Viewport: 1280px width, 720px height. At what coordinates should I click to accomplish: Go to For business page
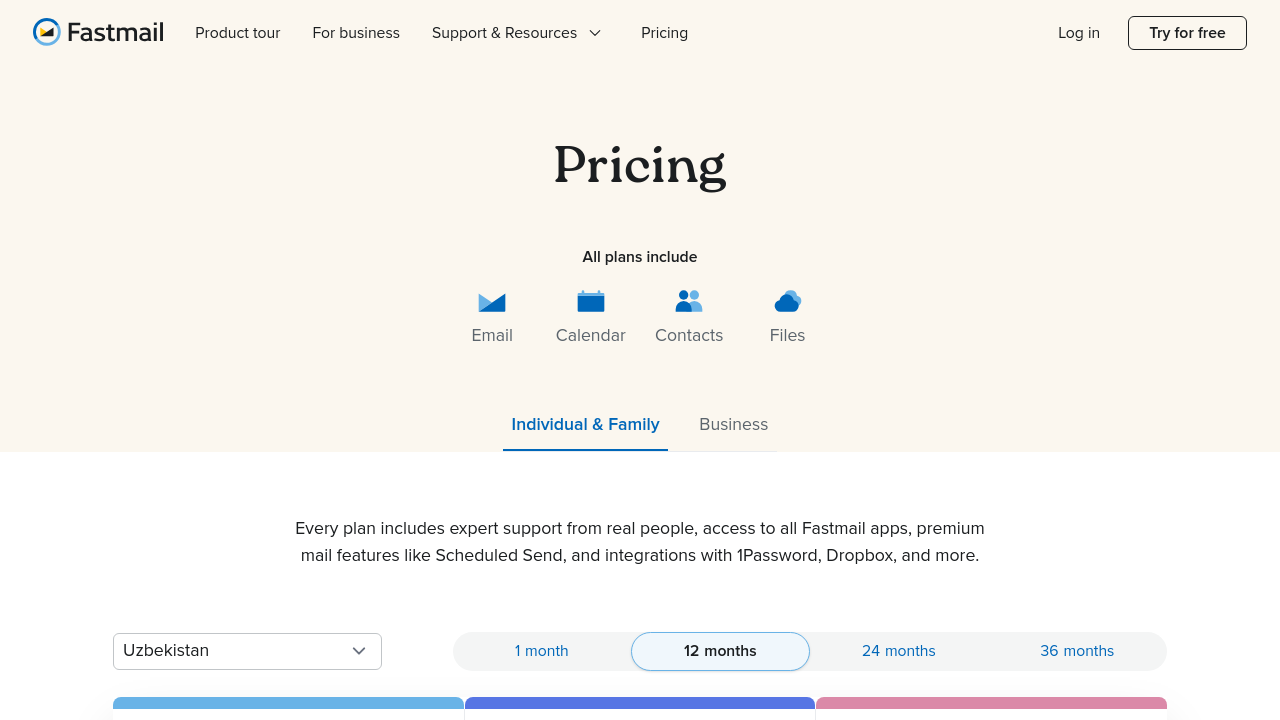click(356, 33)
